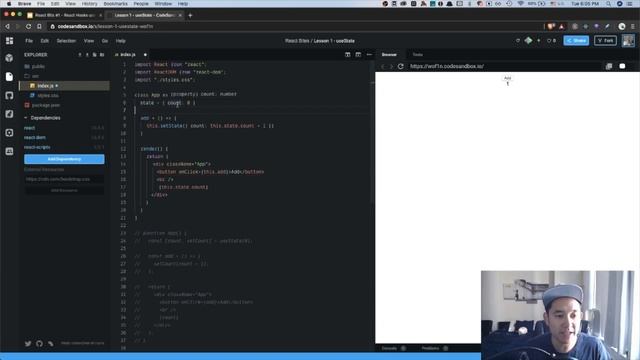Go back in the preview browser

pyautogui.click(x=383, y=66)
